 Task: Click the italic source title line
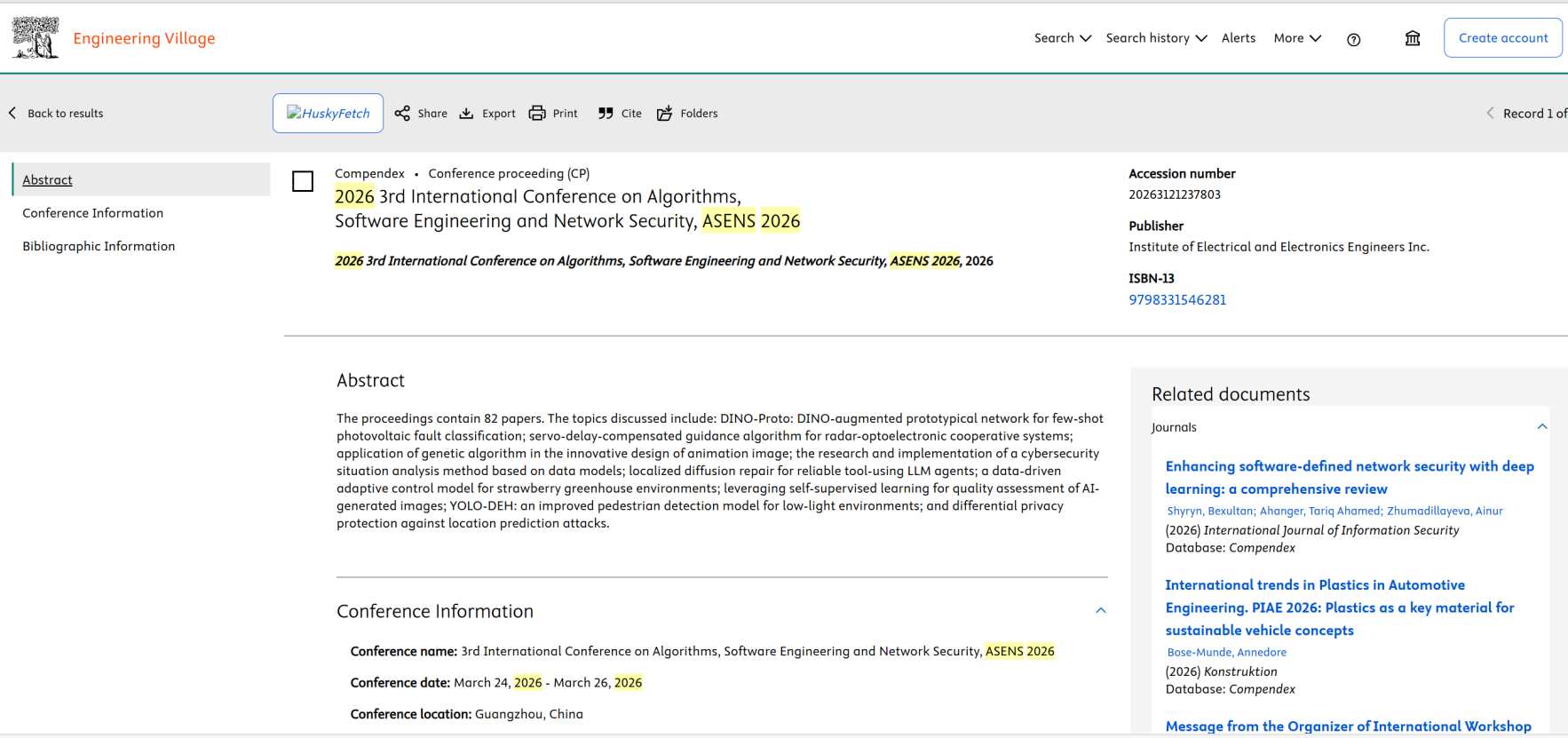[x=664, y=261]
